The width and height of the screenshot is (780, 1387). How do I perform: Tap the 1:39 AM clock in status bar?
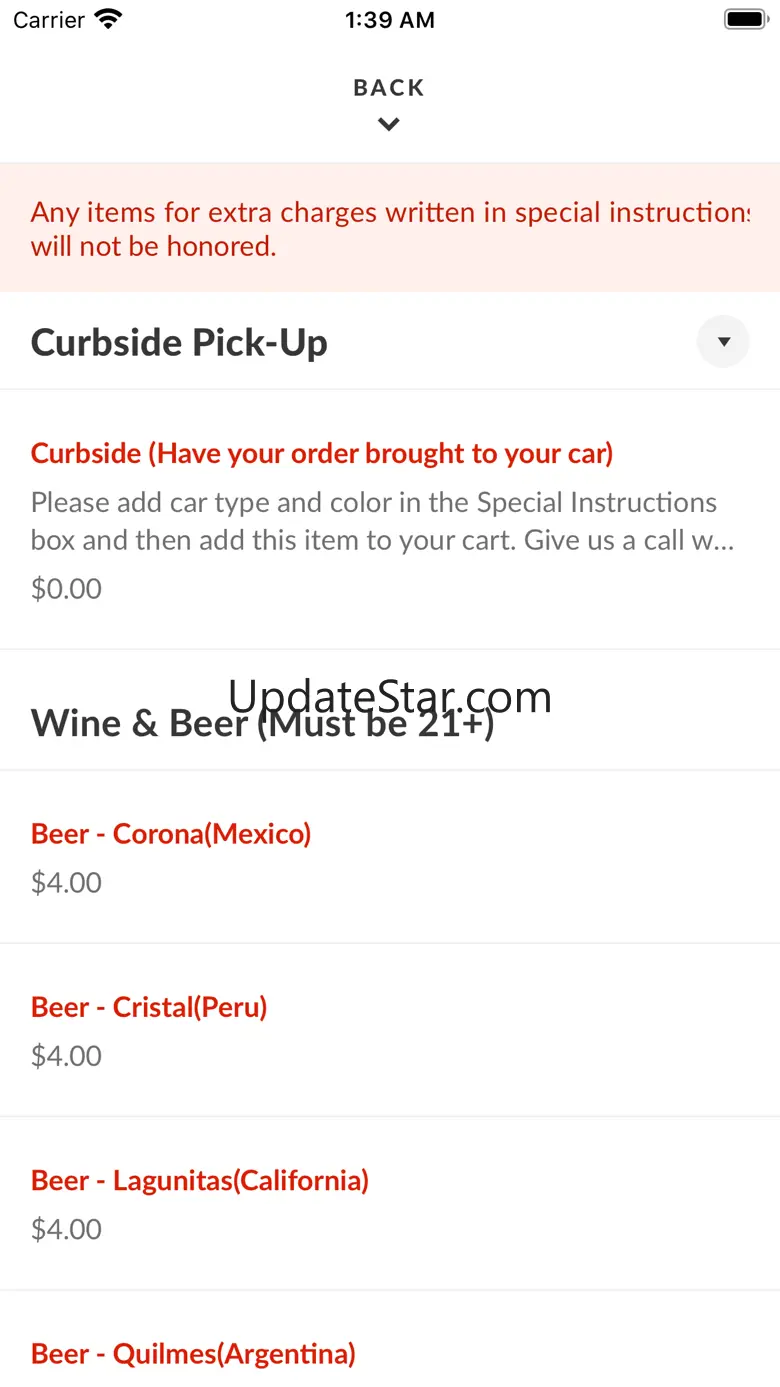(x=389, y=20)
